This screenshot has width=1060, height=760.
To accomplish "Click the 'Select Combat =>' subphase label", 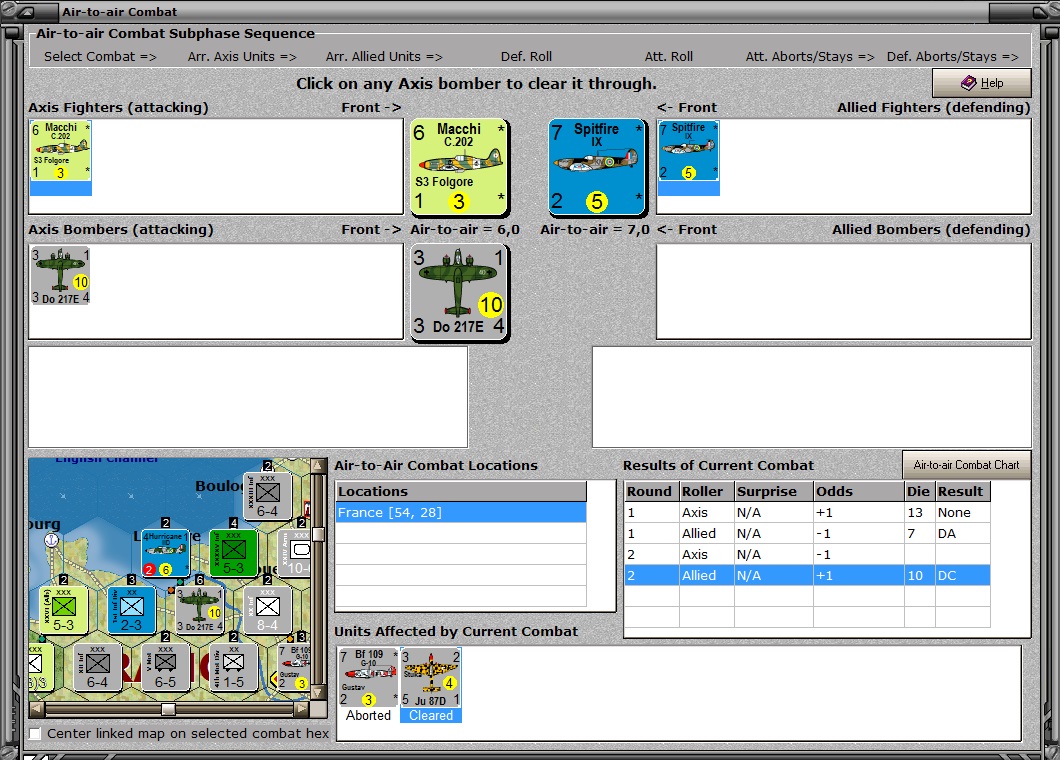I will (x=100, y=57).
